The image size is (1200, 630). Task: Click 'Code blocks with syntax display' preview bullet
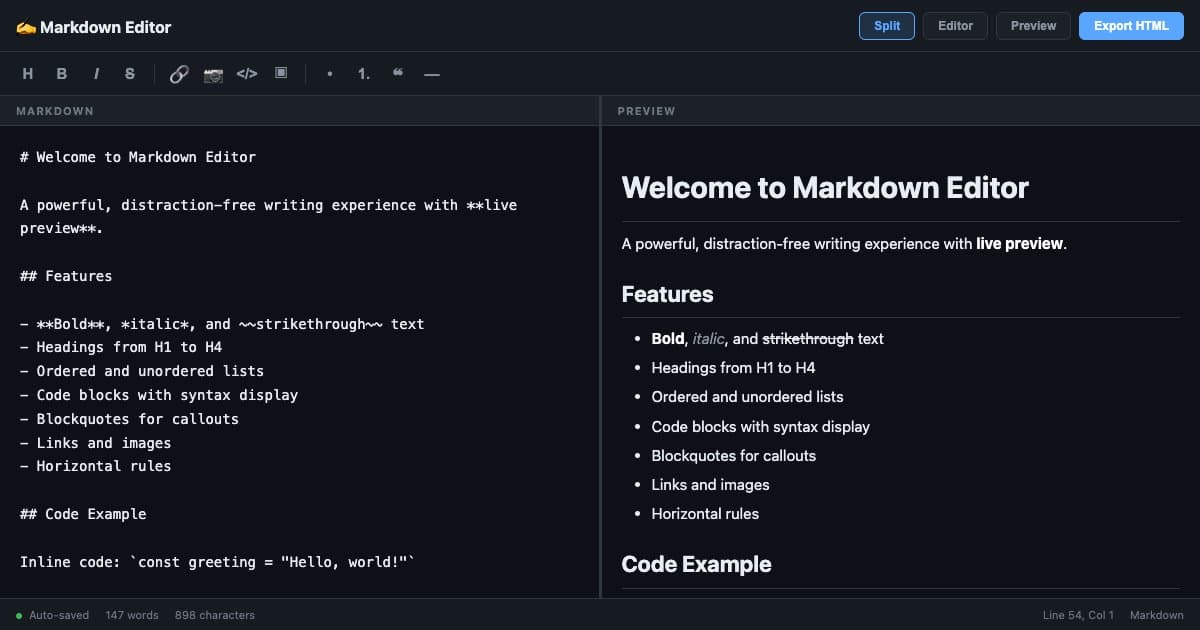point(760,427)
